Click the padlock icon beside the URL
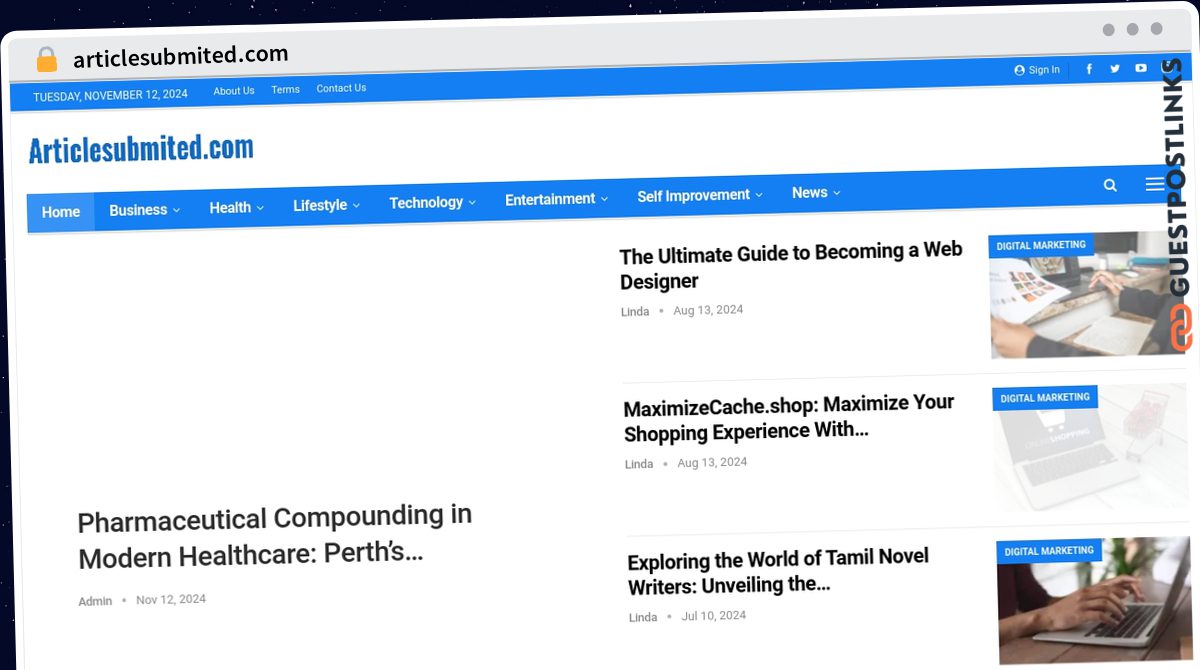Screen dimensions: 1200x670 point(47,60)
